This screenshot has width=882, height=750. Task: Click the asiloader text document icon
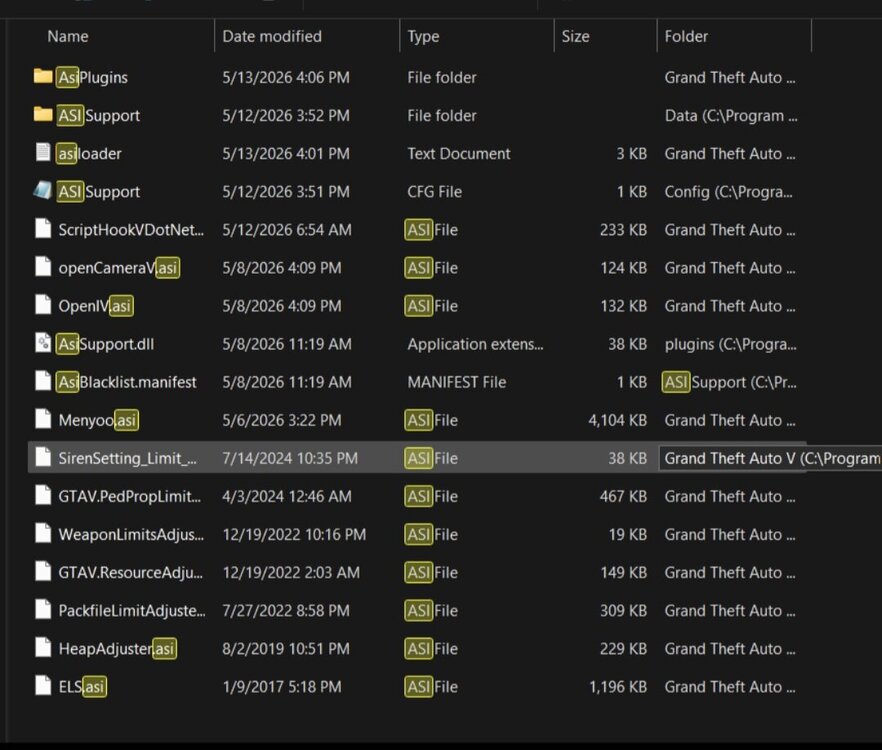(x=43, y=152)
